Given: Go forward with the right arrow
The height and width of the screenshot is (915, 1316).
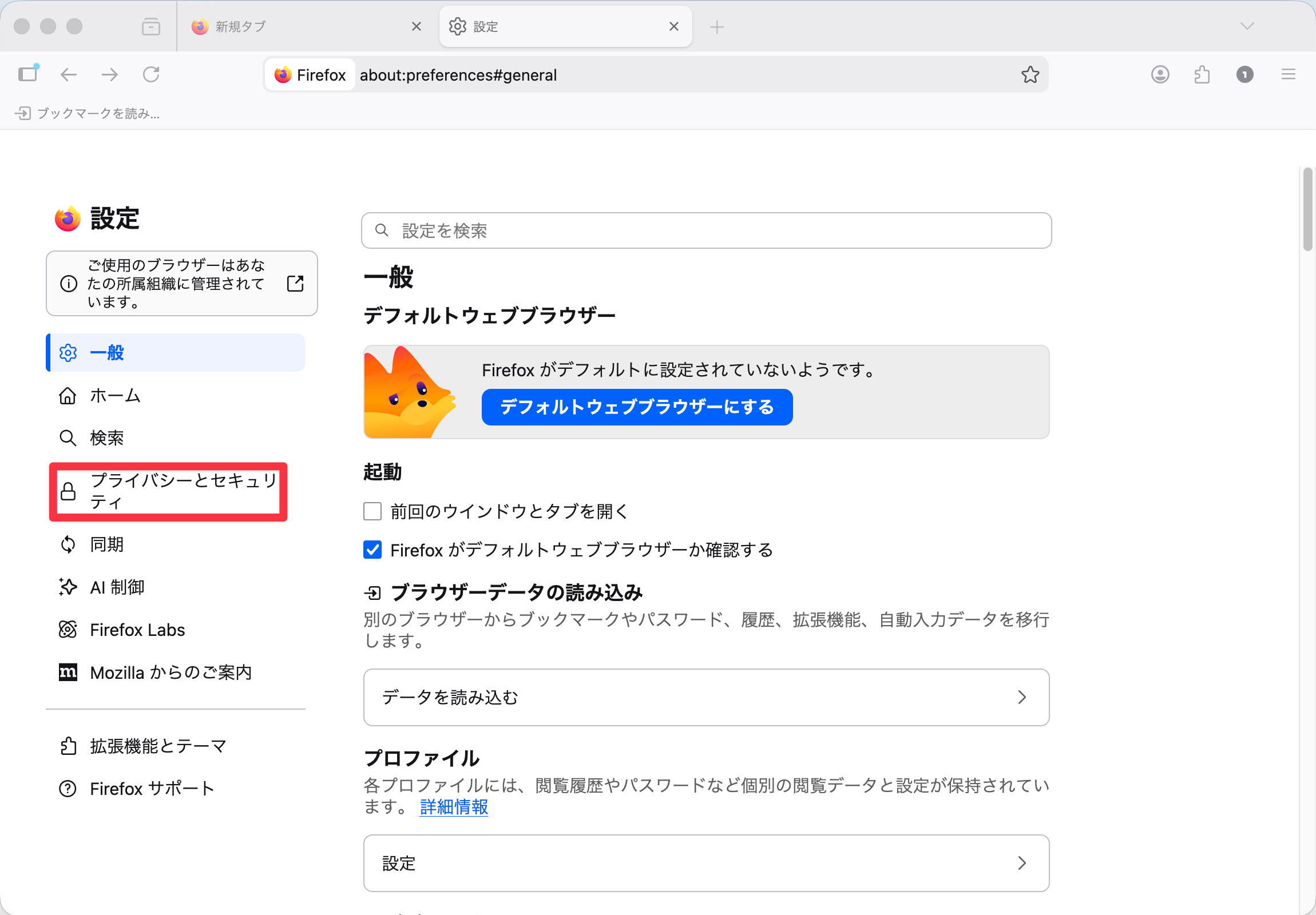Looking at the screenshot, I should tap(109, 74).
